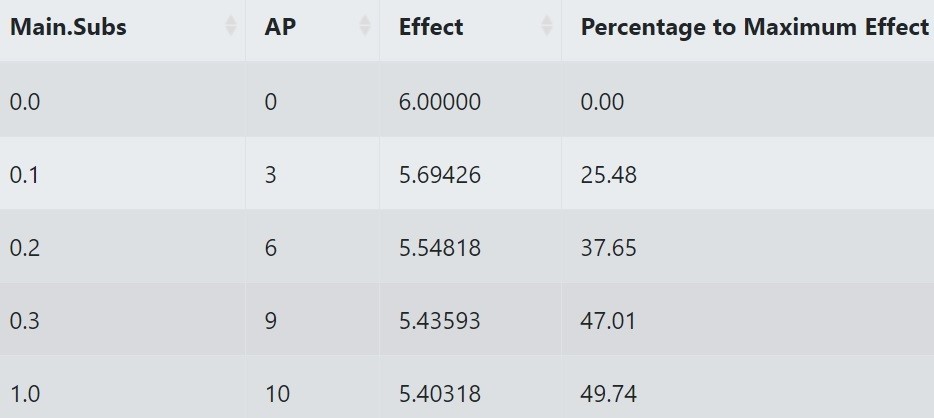Click the sort arrows beside AP
This screenshot has width=934, height=418.
pyautogui.click(x=365, y=27)
